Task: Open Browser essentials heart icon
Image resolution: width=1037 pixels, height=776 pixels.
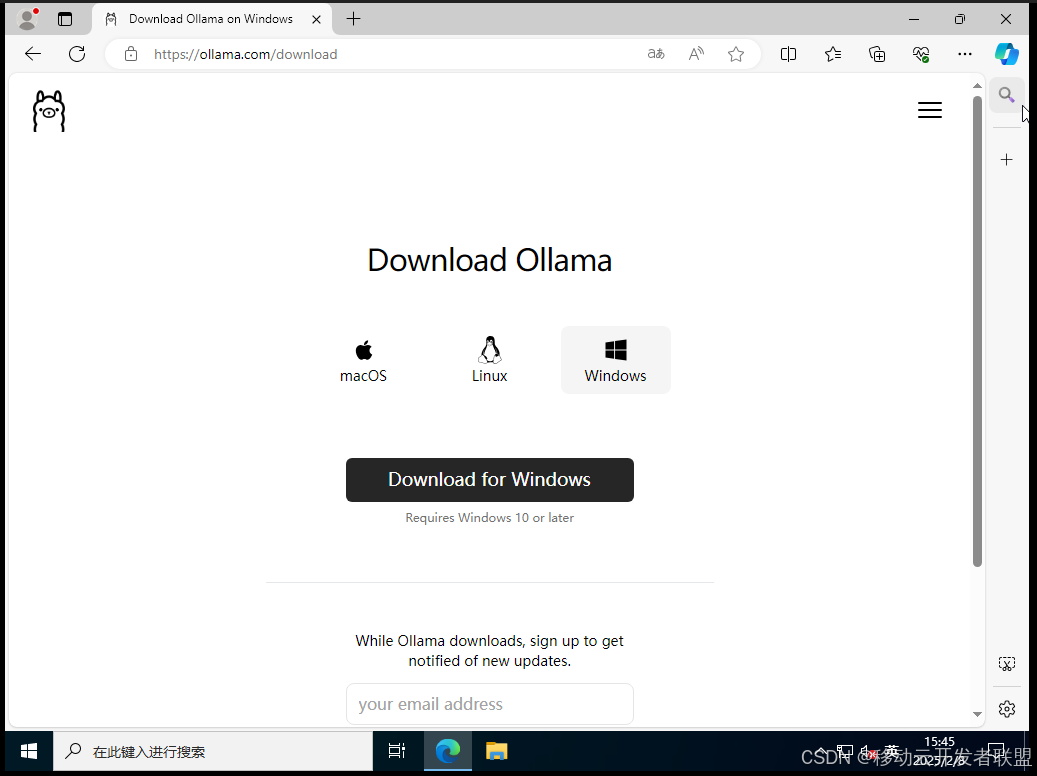Action: tap(921, 54)
